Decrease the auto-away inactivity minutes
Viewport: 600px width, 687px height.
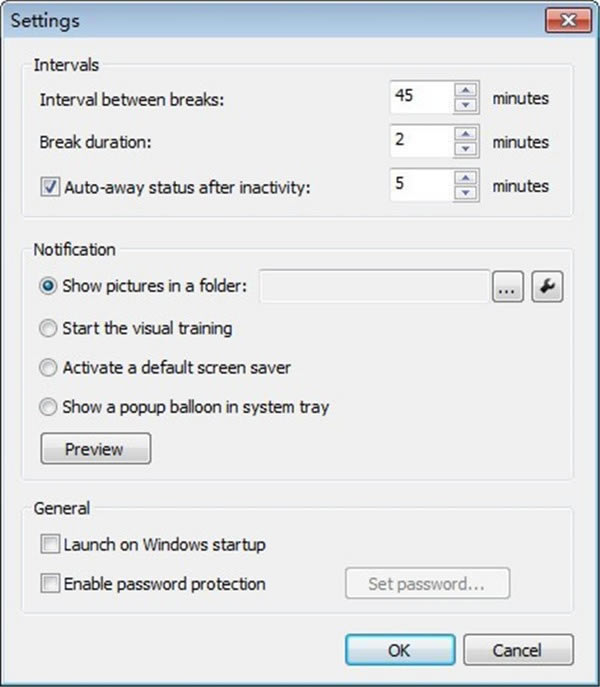466,192
